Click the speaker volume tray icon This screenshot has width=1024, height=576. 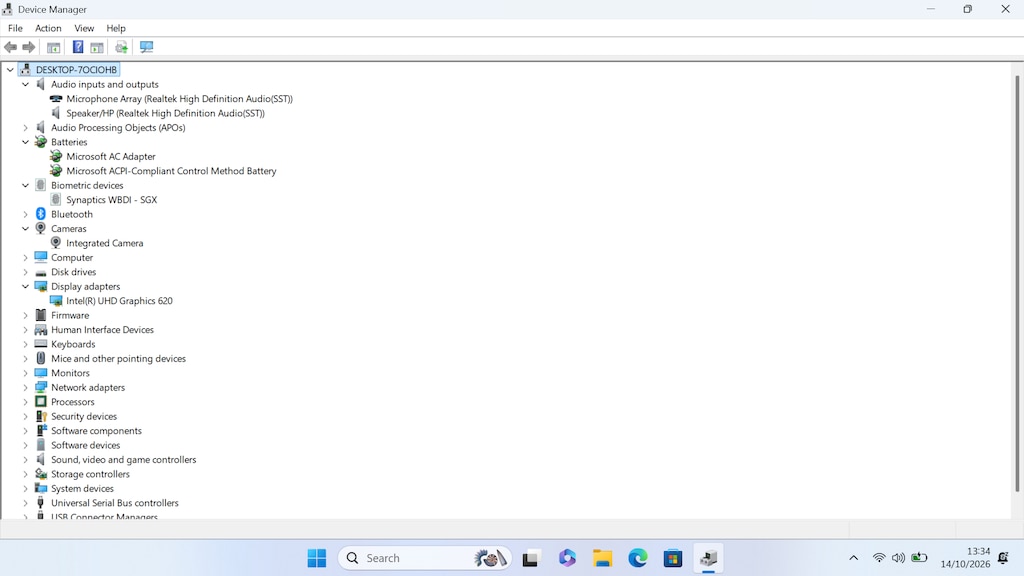coord(899,558)
